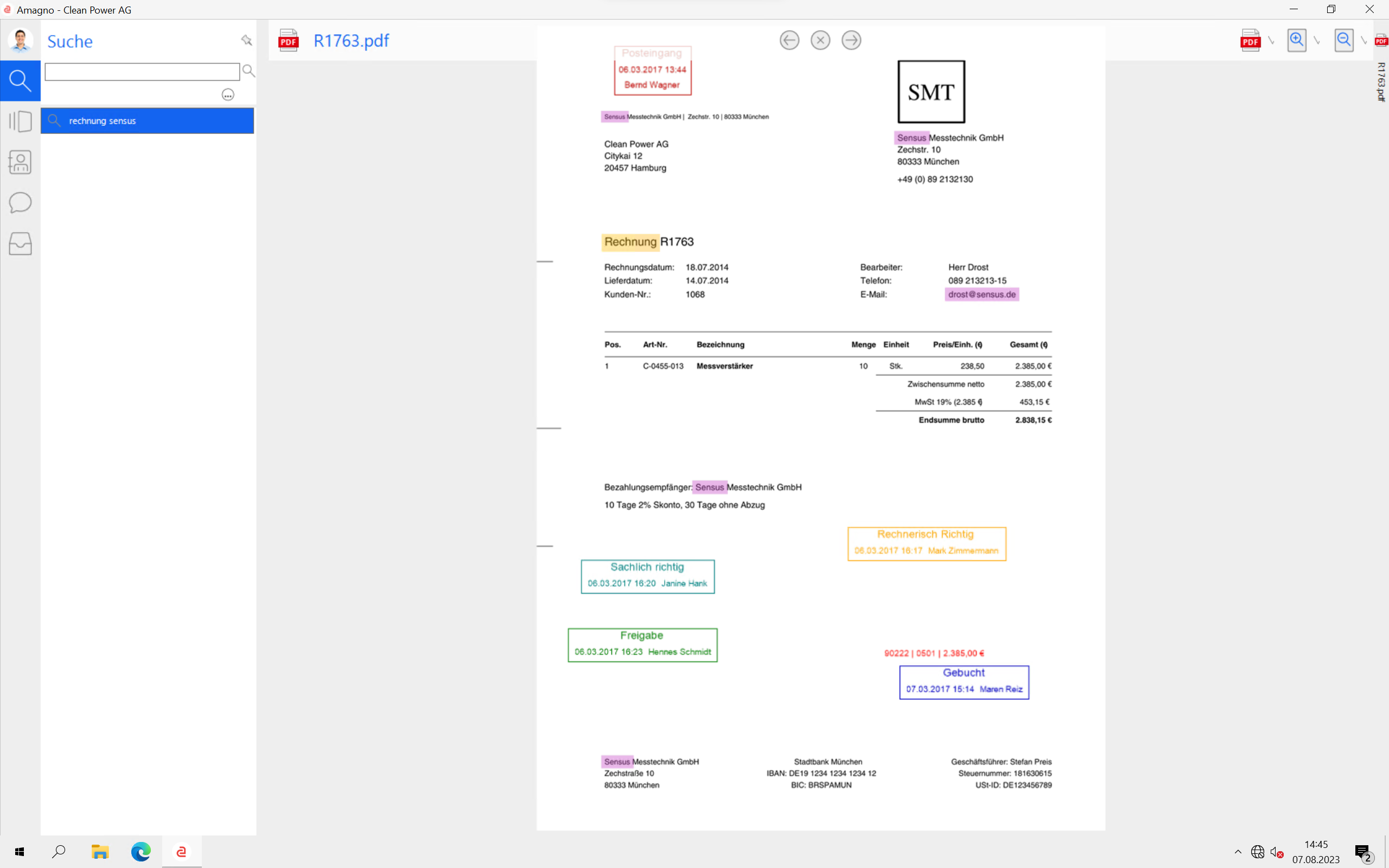
Task: Click the 'Suche' panel heading
Action: point(70,41)
